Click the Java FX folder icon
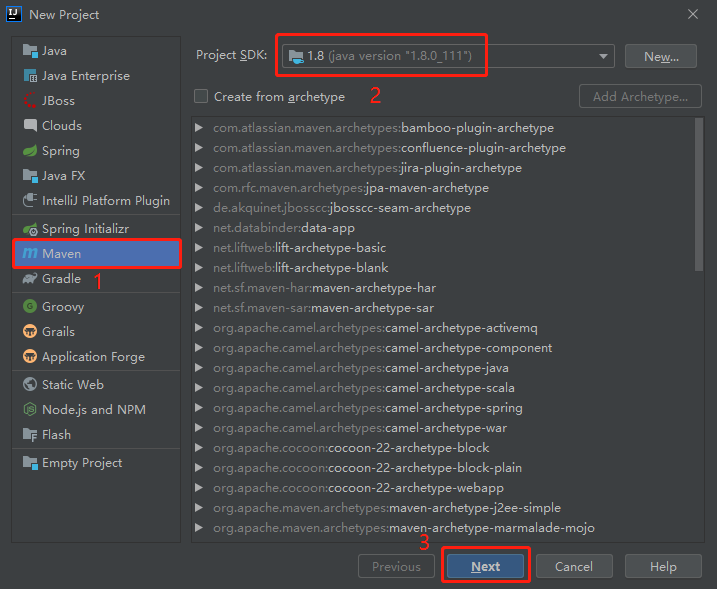Viewport: 717px width, 589px height. click(30, 175)
